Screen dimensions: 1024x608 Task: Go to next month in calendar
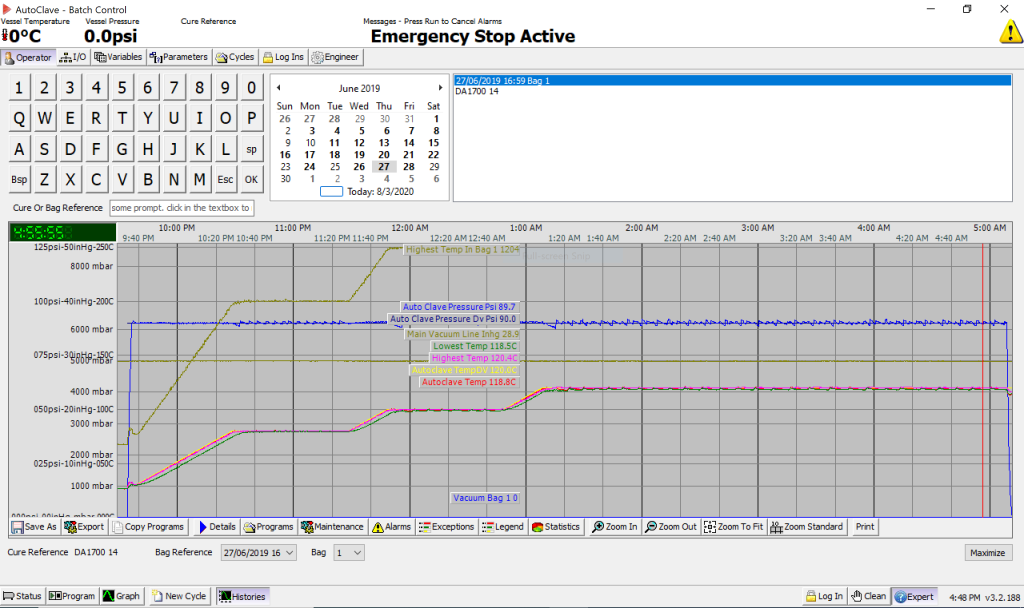[440, 88]
